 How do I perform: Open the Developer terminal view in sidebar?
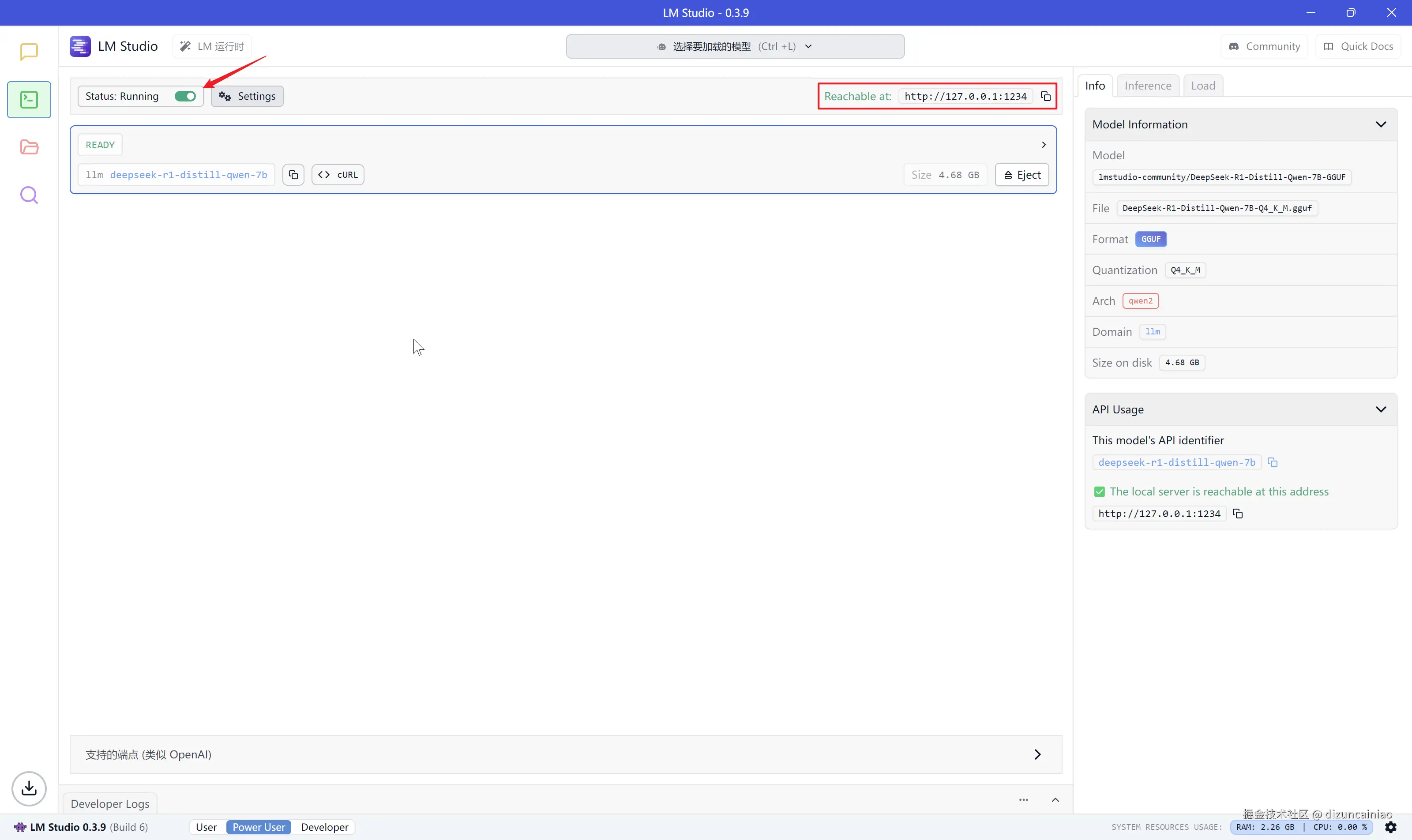click(29, 100)
